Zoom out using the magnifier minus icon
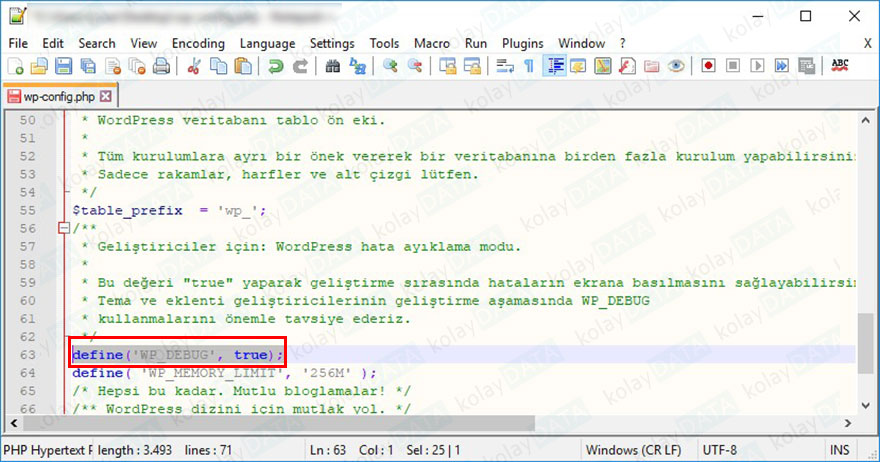 pyautogui.click(x=415, y=66)
